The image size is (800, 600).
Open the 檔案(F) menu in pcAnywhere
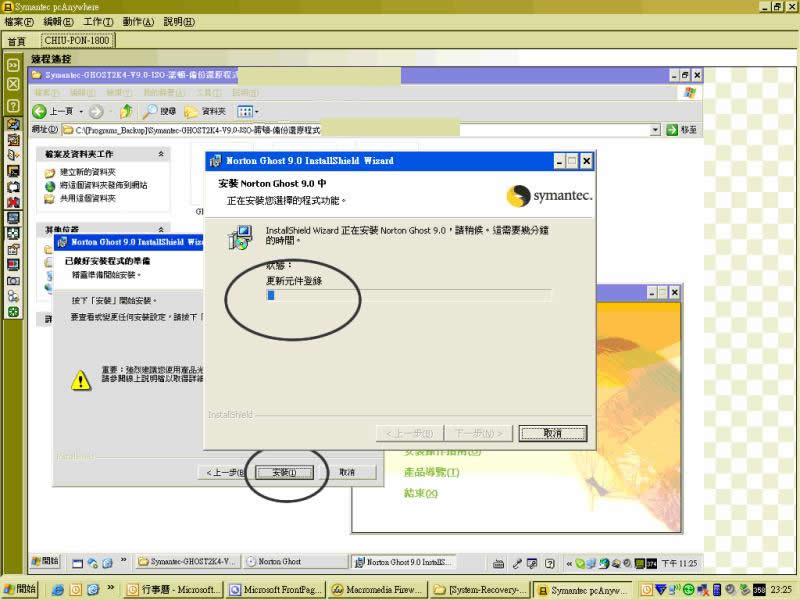coord(19,22)
